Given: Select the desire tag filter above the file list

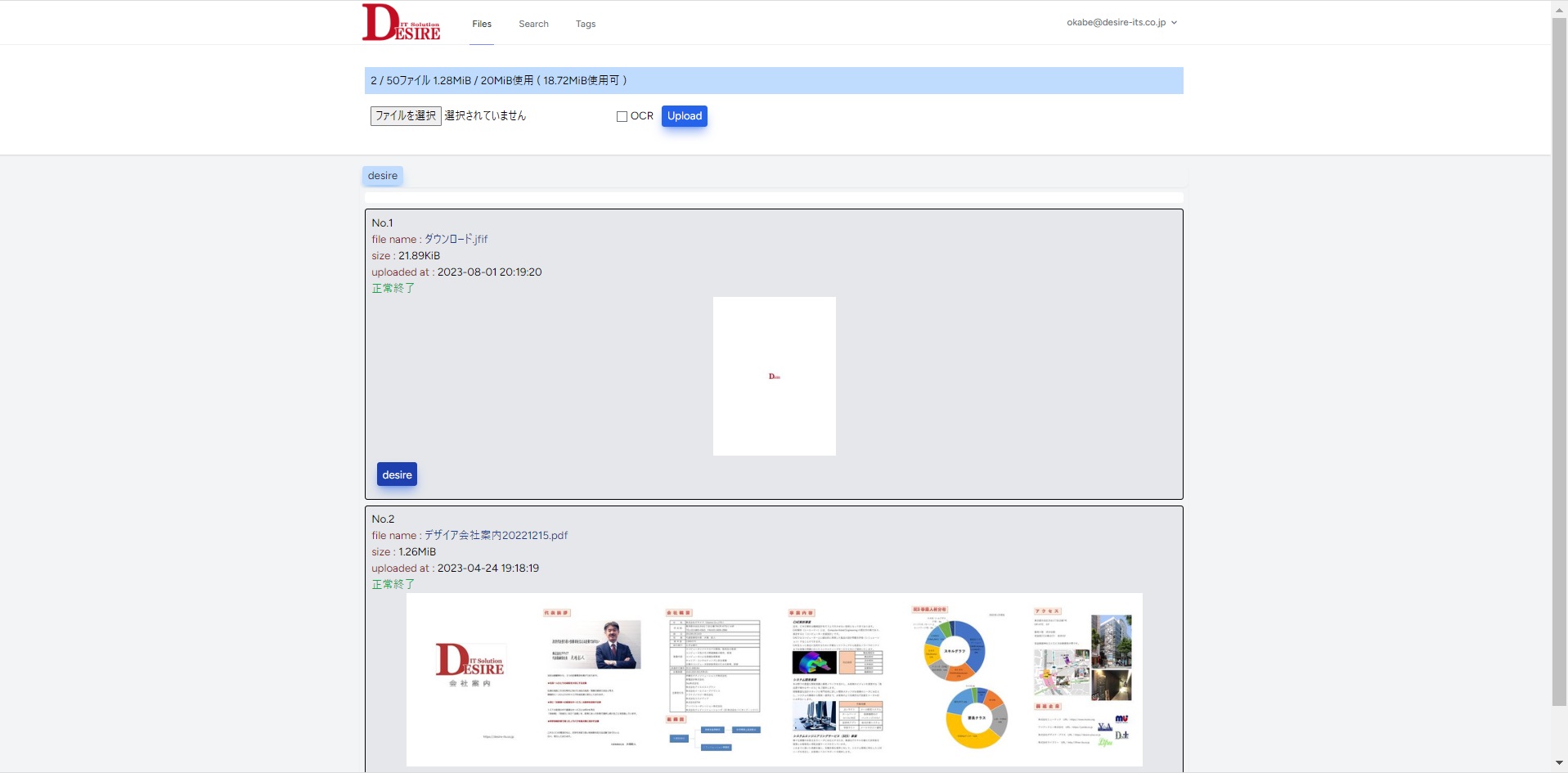Looking at the screenshot, I should (x=383, y=176).
